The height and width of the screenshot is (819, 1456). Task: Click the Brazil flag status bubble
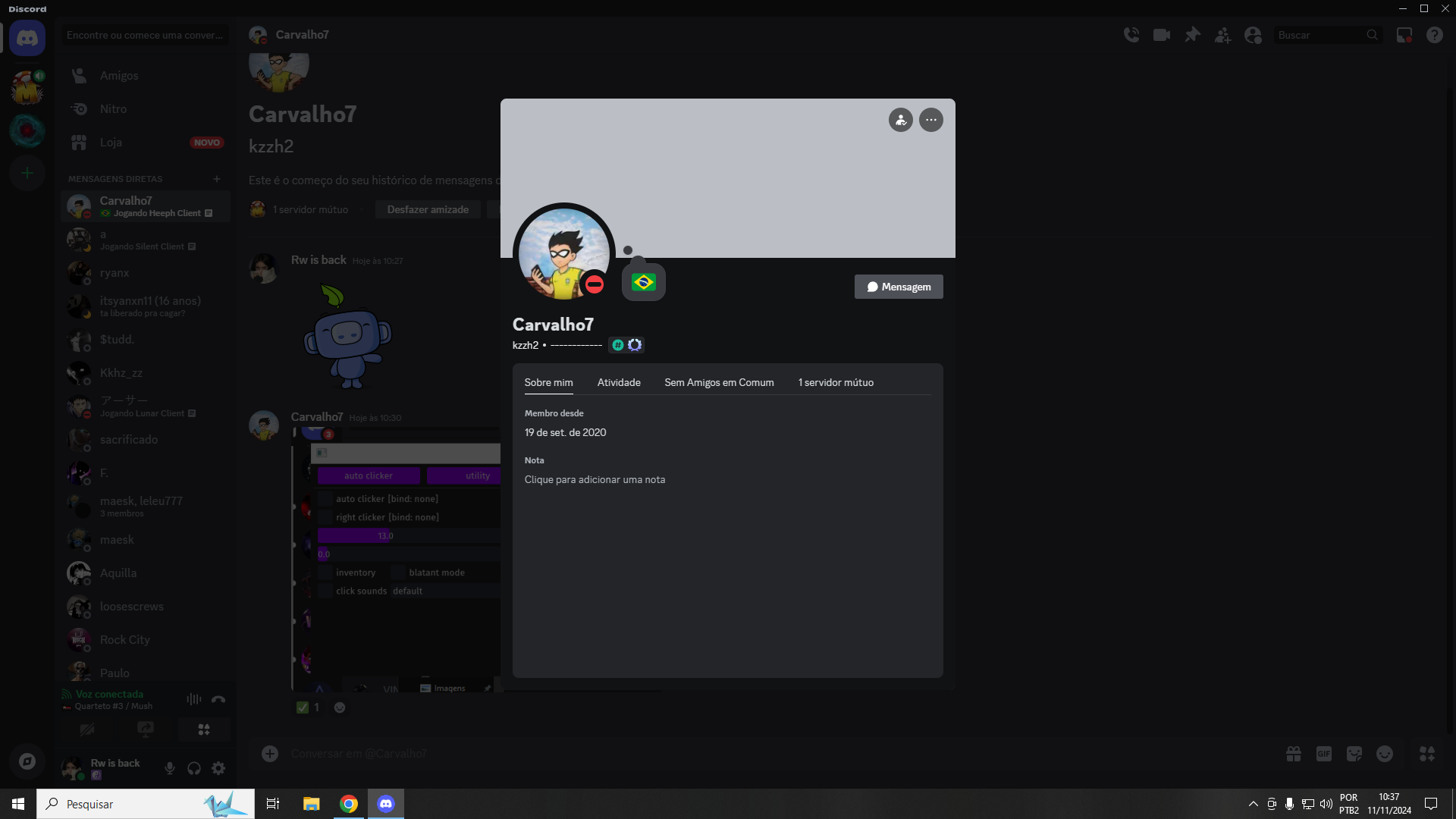644,282
